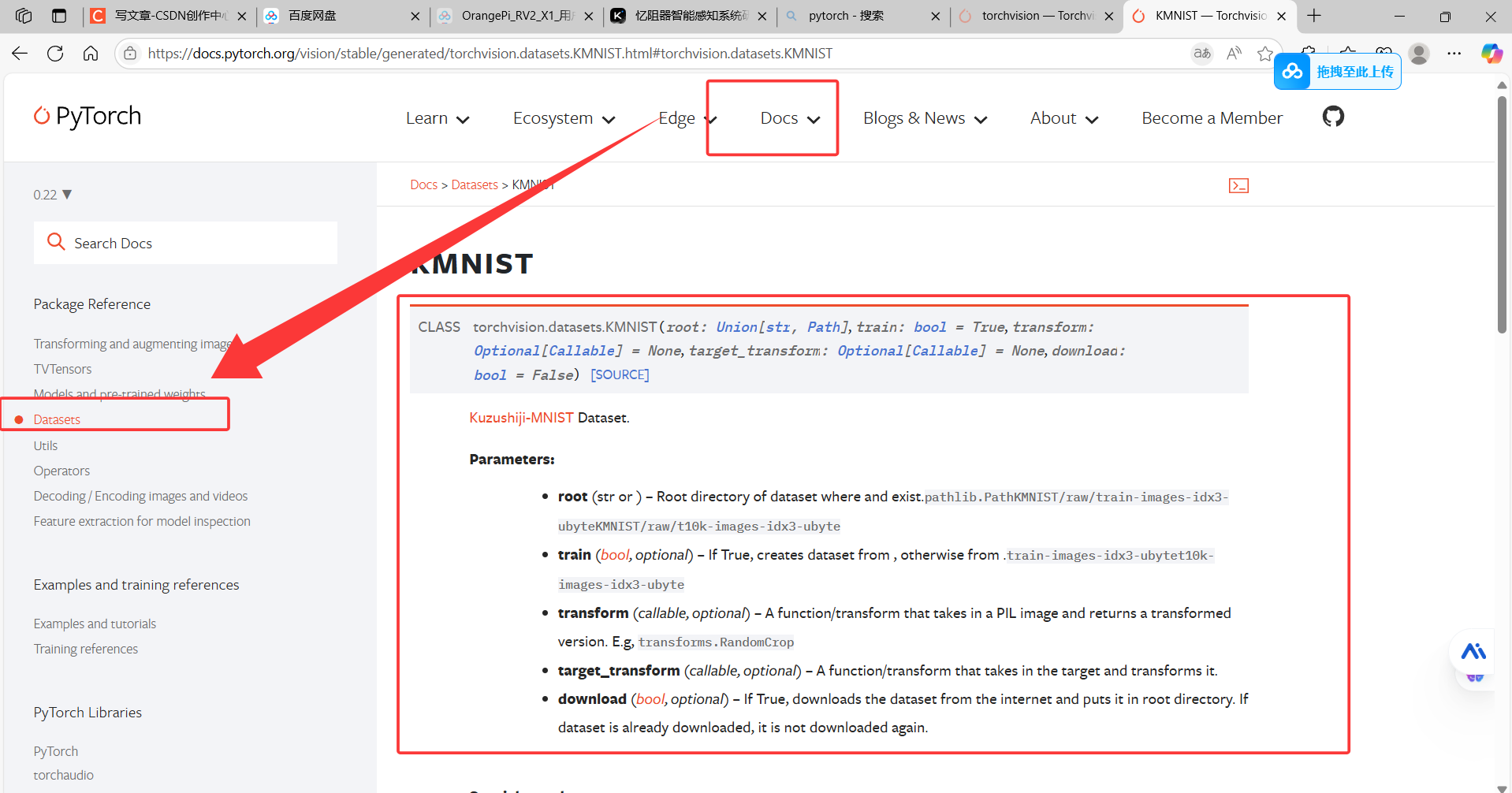Open the Datasets breadcrumb link

tap(475, 184)
